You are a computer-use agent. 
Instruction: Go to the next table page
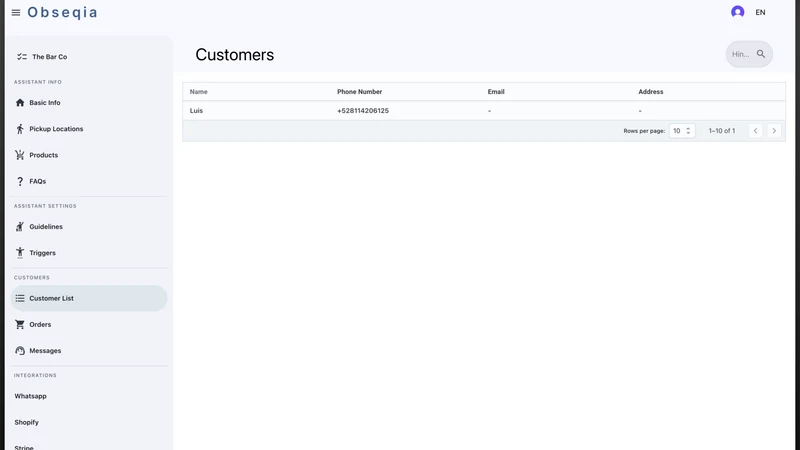[x=774, y=131]
